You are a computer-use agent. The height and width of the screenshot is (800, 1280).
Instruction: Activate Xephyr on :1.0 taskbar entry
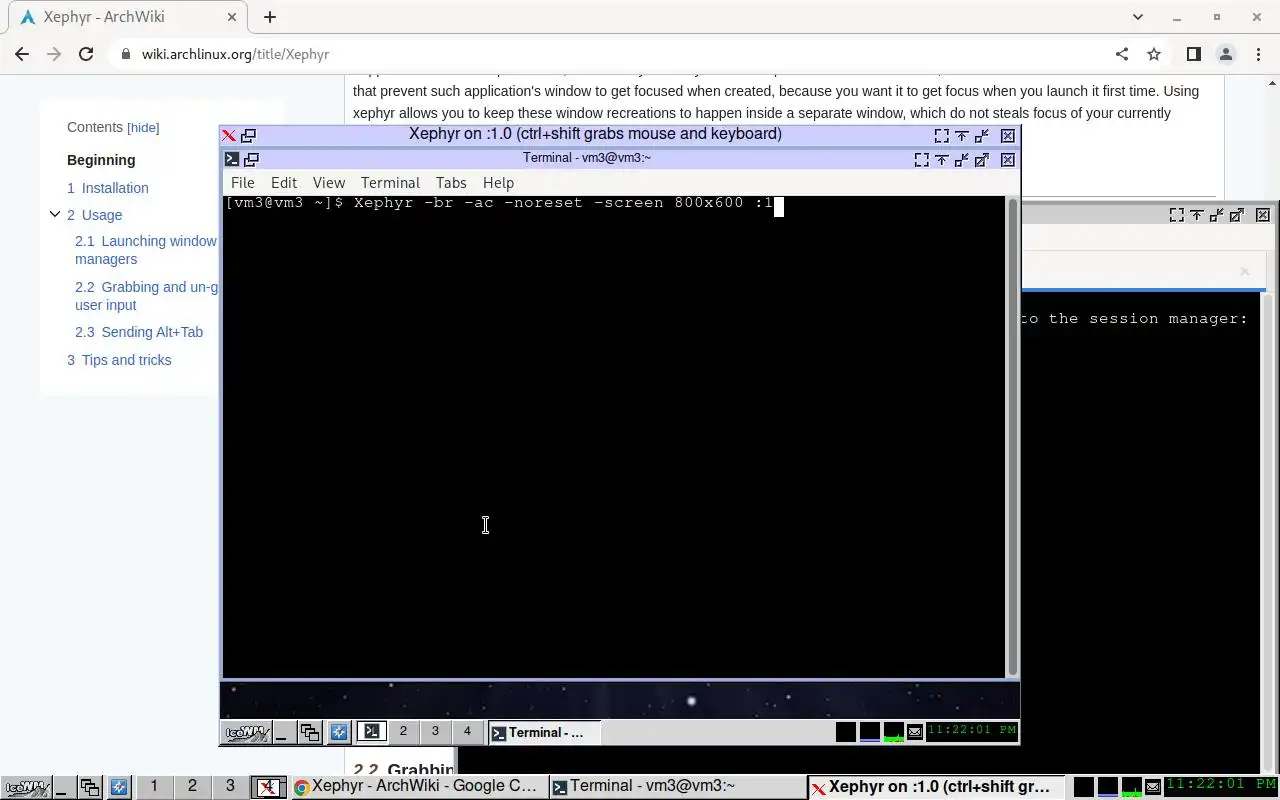coord(937,787)
